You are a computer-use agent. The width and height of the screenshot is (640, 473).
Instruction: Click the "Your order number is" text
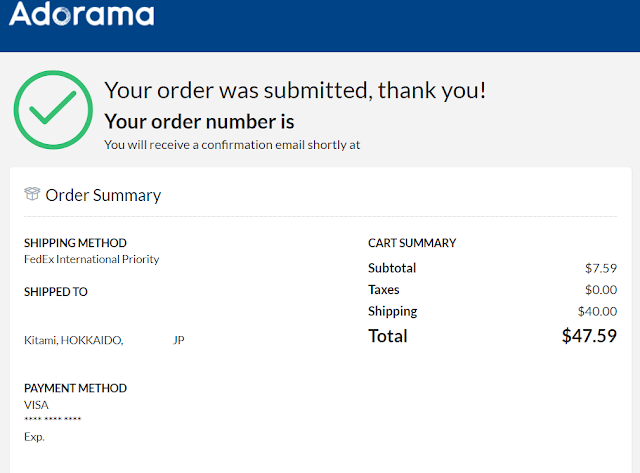coord(199,122)
